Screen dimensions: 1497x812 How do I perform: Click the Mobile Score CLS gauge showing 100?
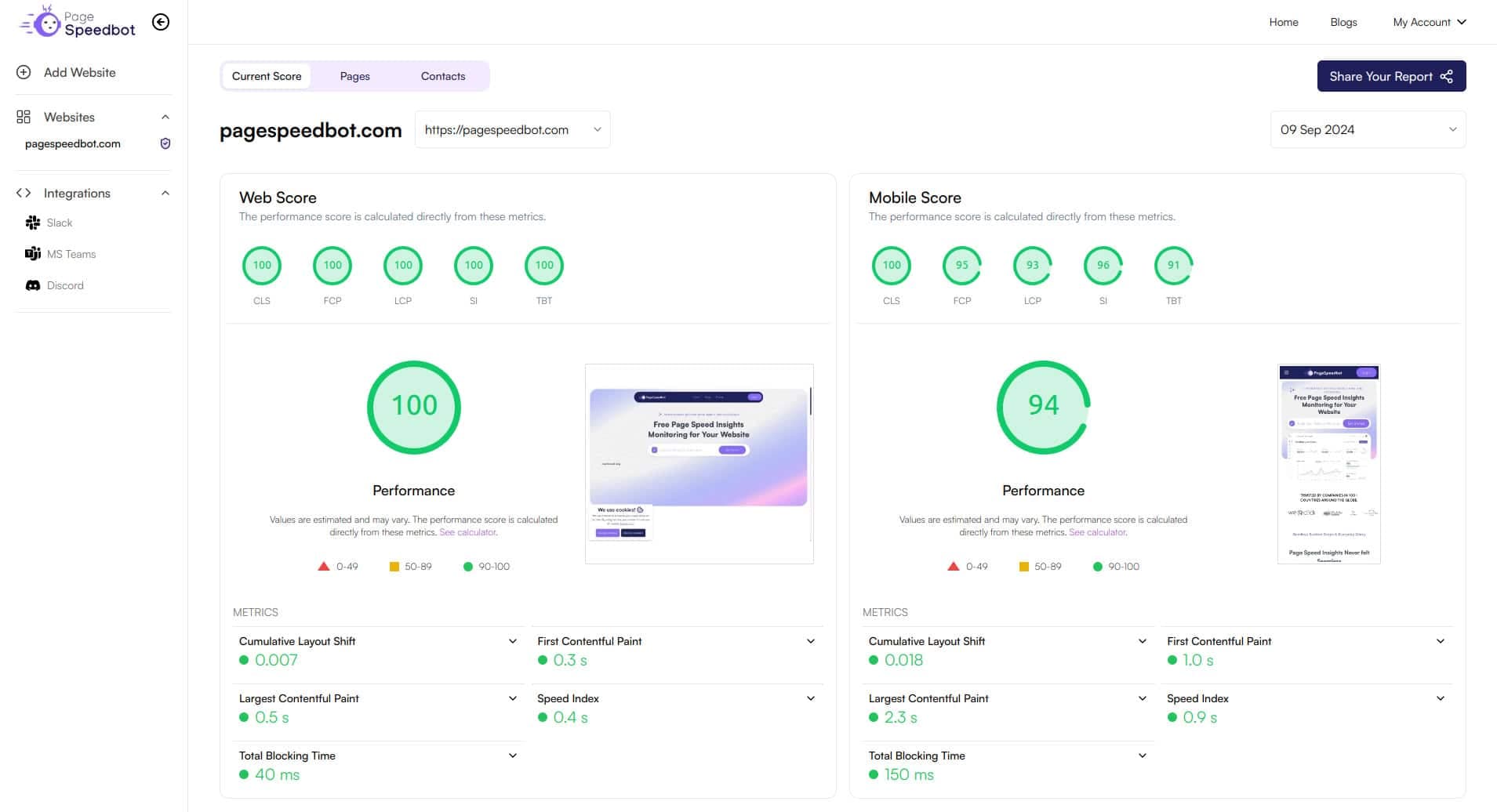pos(892,265)
